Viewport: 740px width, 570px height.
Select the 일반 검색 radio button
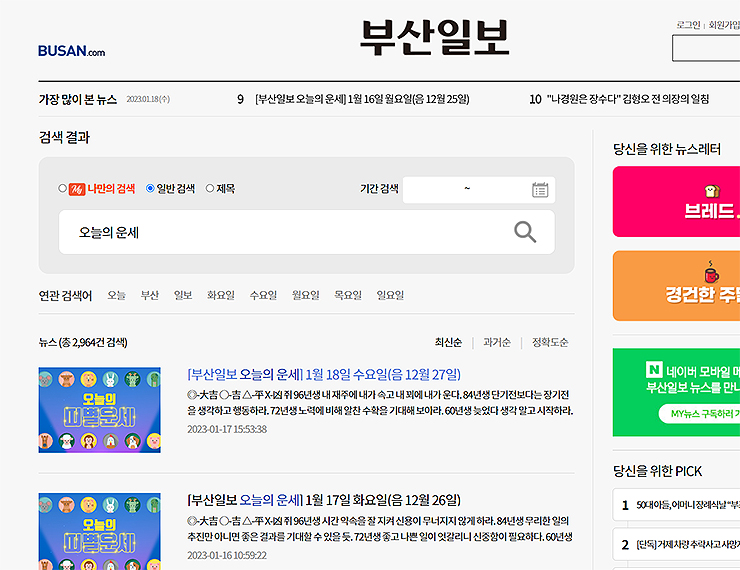coord(150,188)
